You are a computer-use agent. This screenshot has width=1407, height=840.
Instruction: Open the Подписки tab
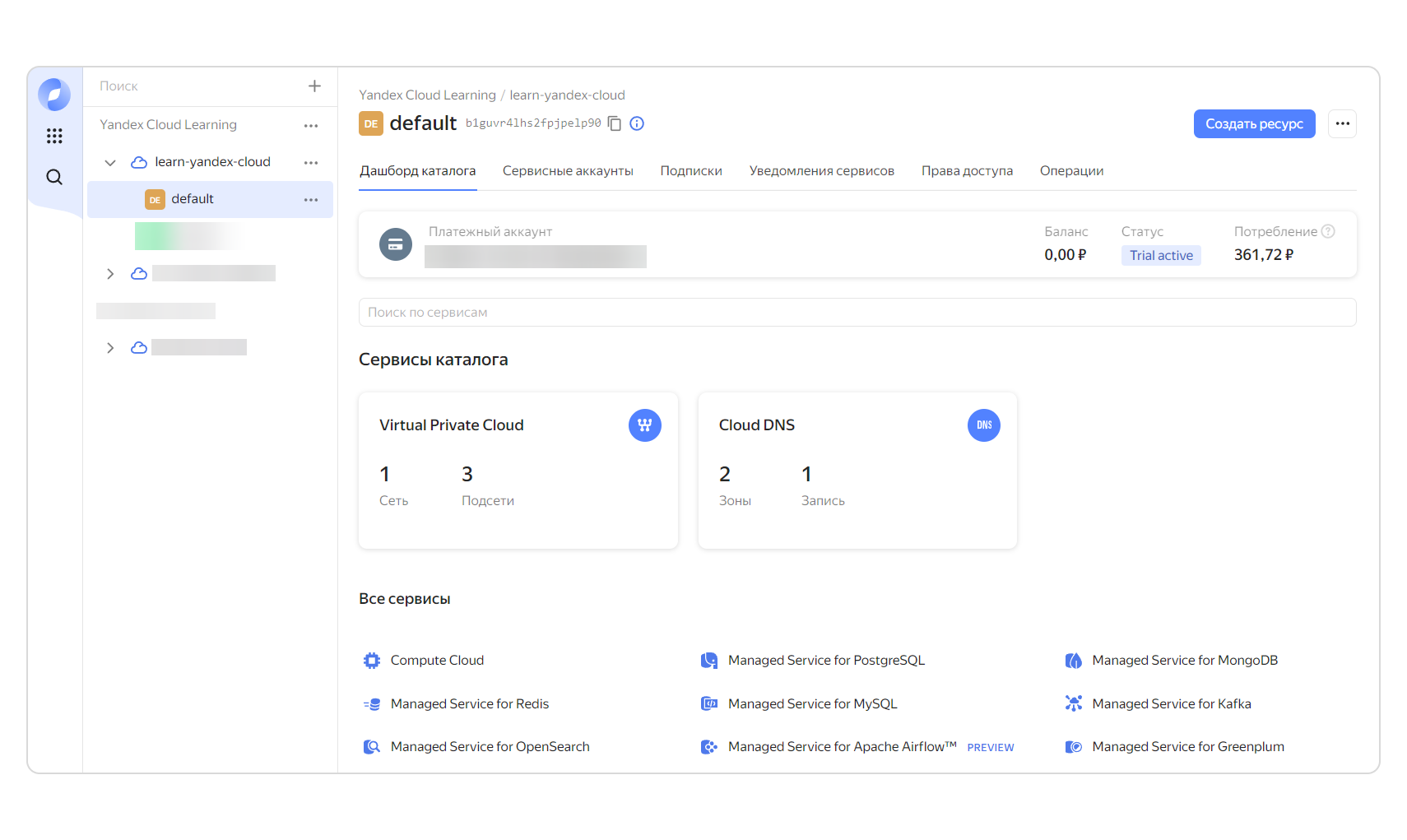coord(691,171)
